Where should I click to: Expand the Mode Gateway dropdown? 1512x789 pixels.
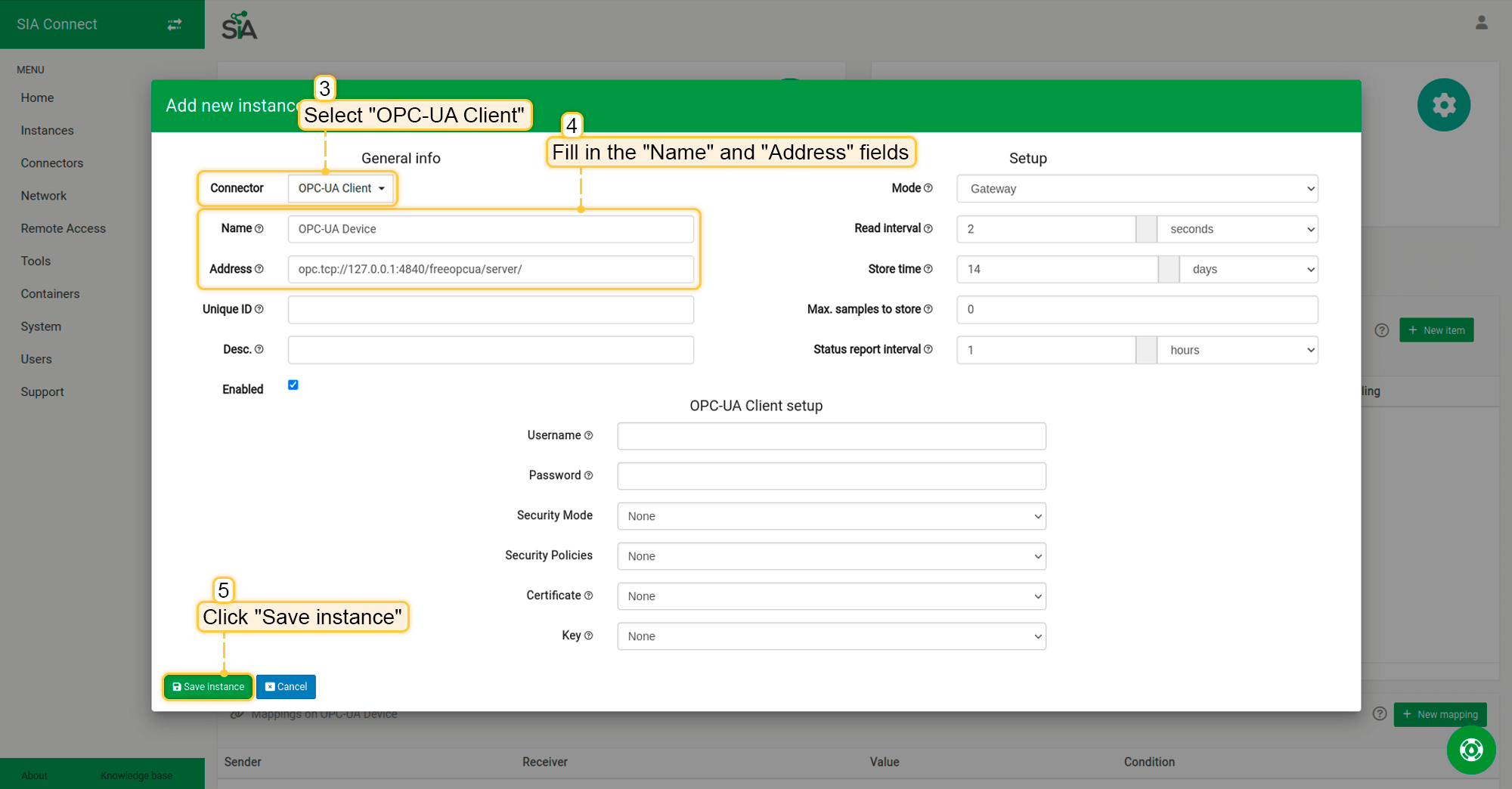[1136, 189]
